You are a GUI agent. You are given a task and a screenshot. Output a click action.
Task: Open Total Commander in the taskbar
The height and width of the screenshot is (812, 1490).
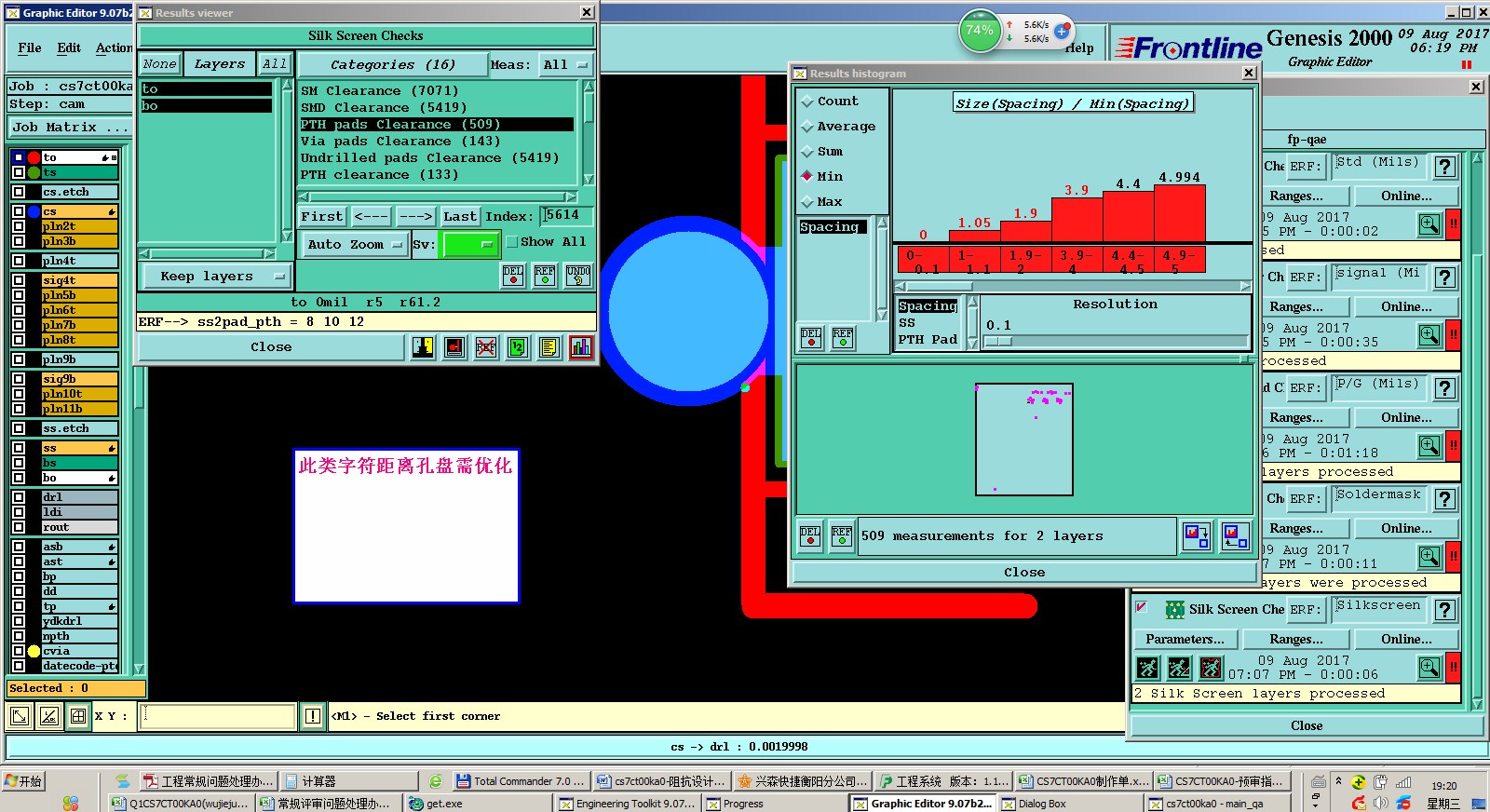pos(521,781)
